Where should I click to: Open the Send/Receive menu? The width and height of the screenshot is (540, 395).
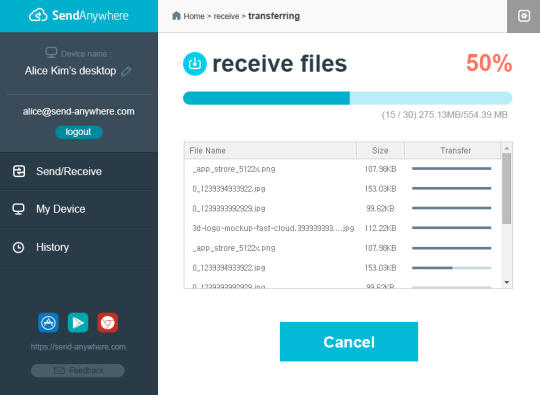(79, 171)
